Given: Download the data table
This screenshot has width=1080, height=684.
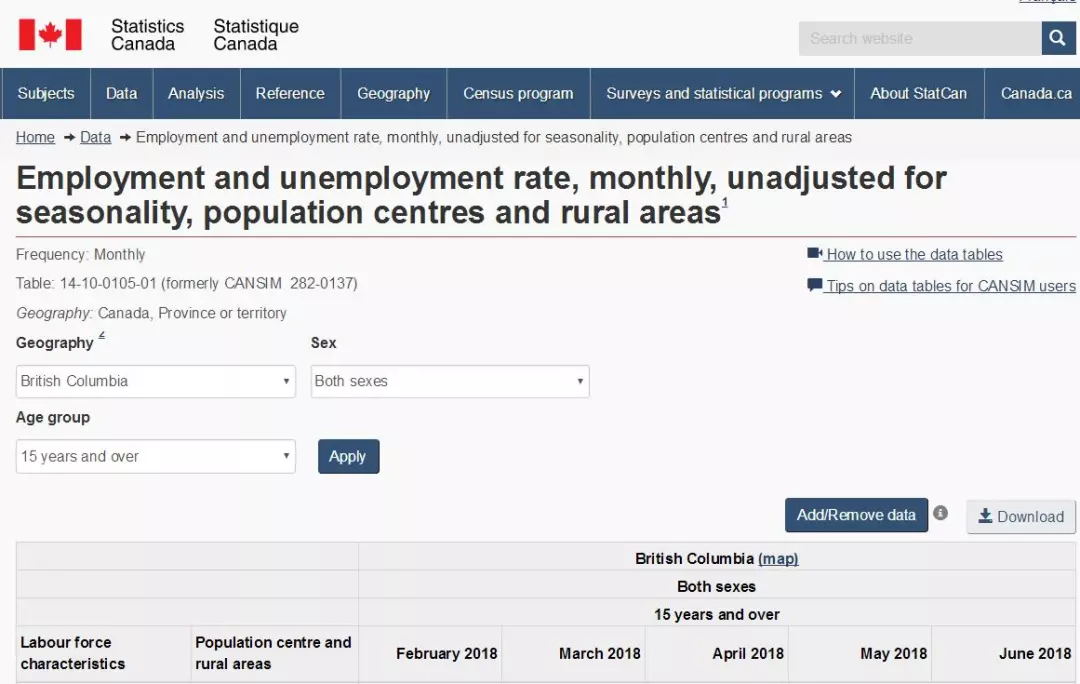Looking at the screenshot, I should click(x=1021, y=517).
